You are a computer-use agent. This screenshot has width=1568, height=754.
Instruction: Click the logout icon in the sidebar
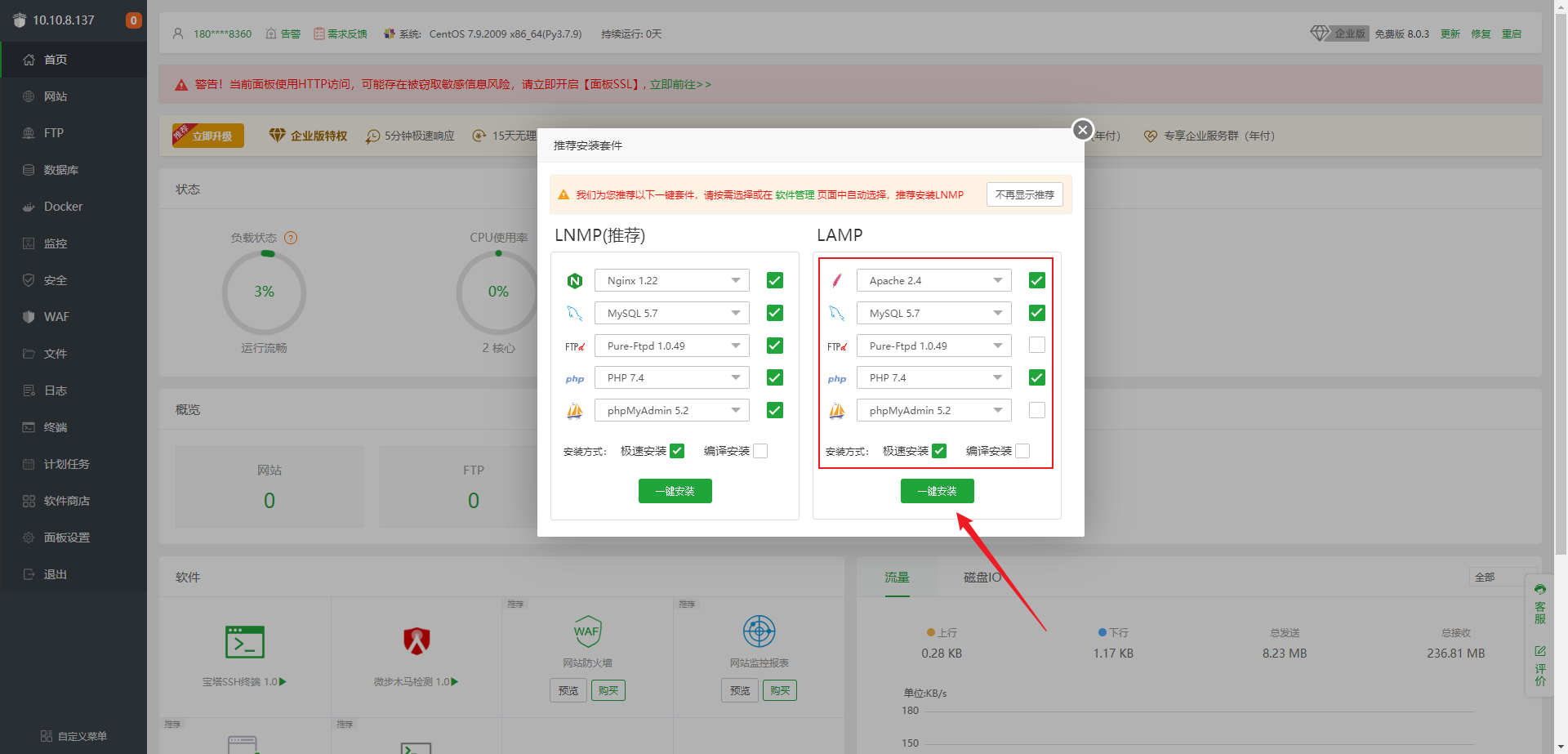pos(29,574)
